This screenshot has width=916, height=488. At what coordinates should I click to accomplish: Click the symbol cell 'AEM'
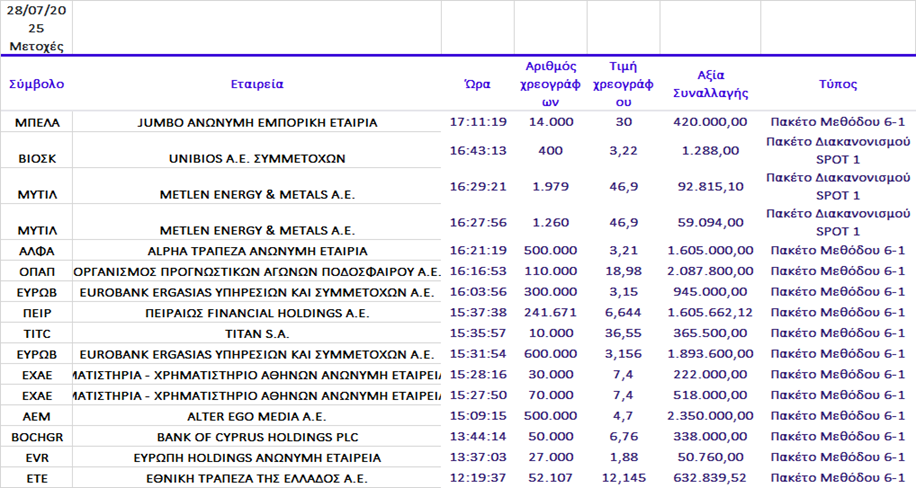(x=37, y=417)
